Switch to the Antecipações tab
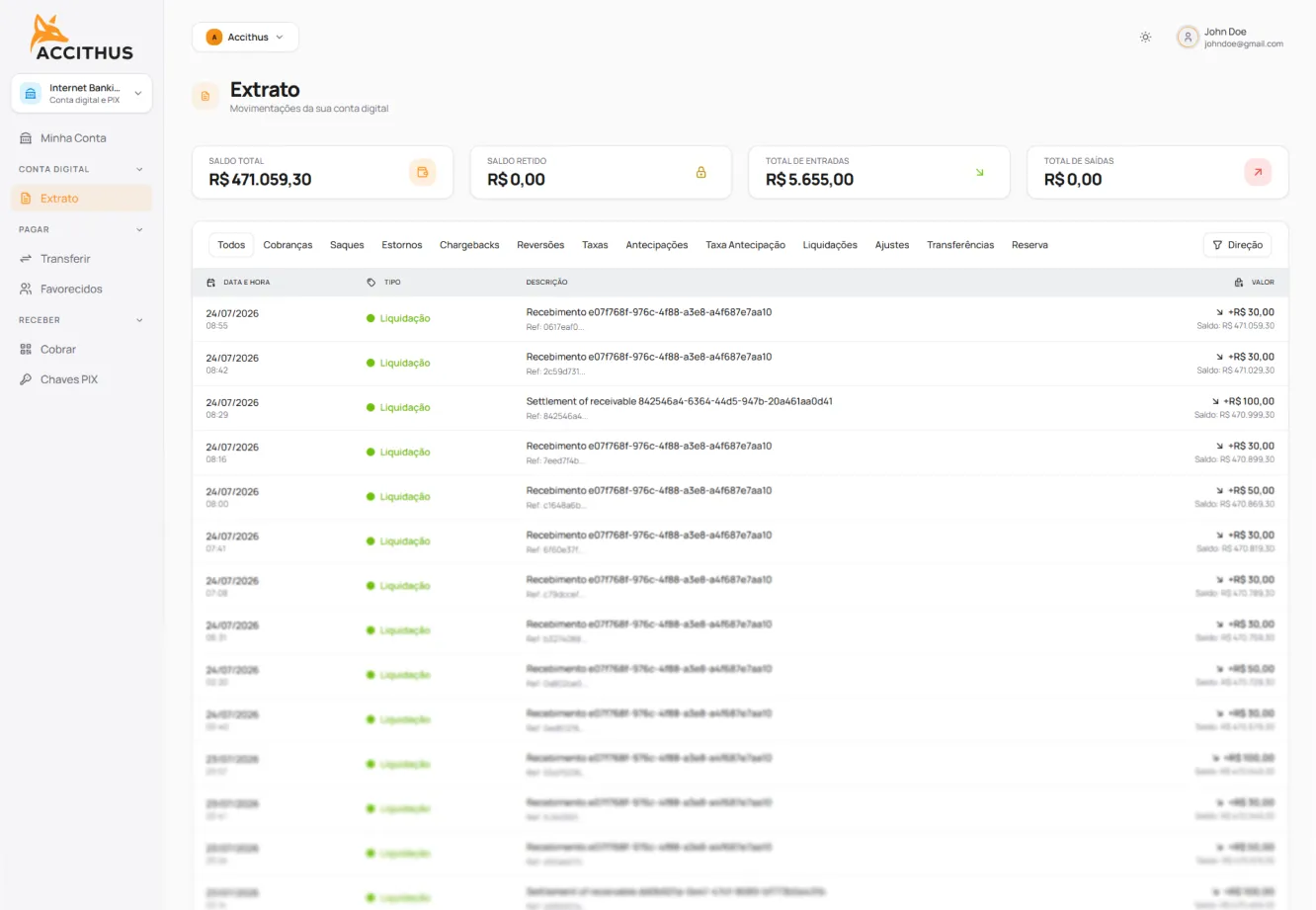The image size is (1316, 910). (x=657, y=245)
